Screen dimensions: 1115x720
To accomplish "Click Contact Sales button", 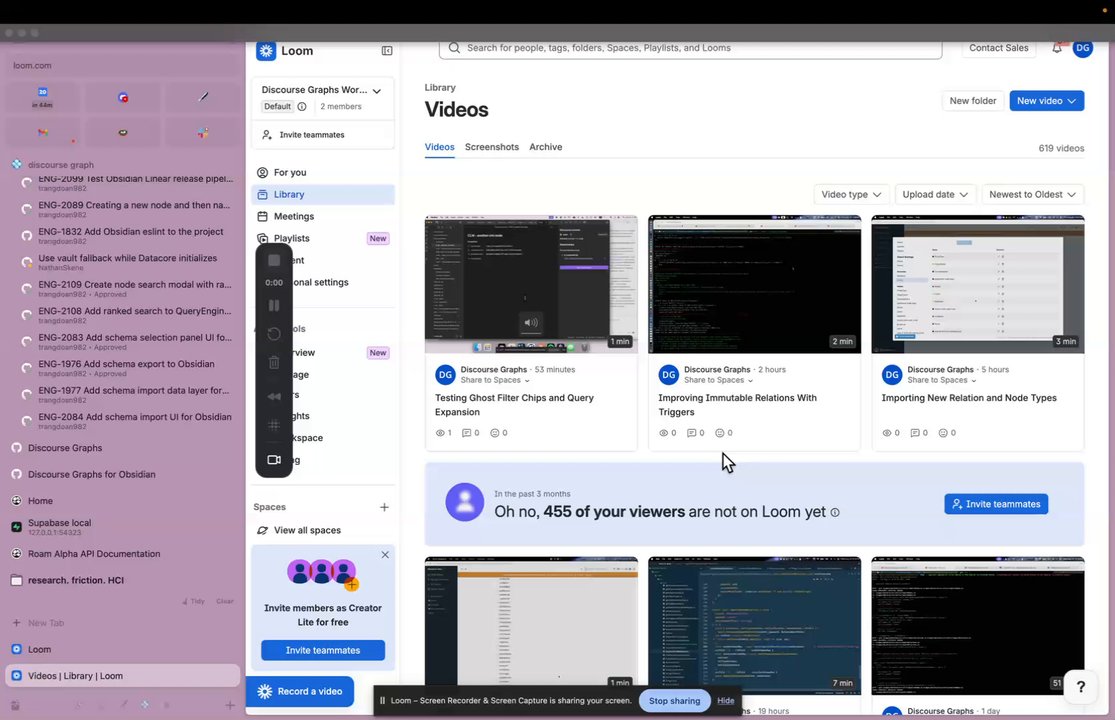I will [998, 48].
